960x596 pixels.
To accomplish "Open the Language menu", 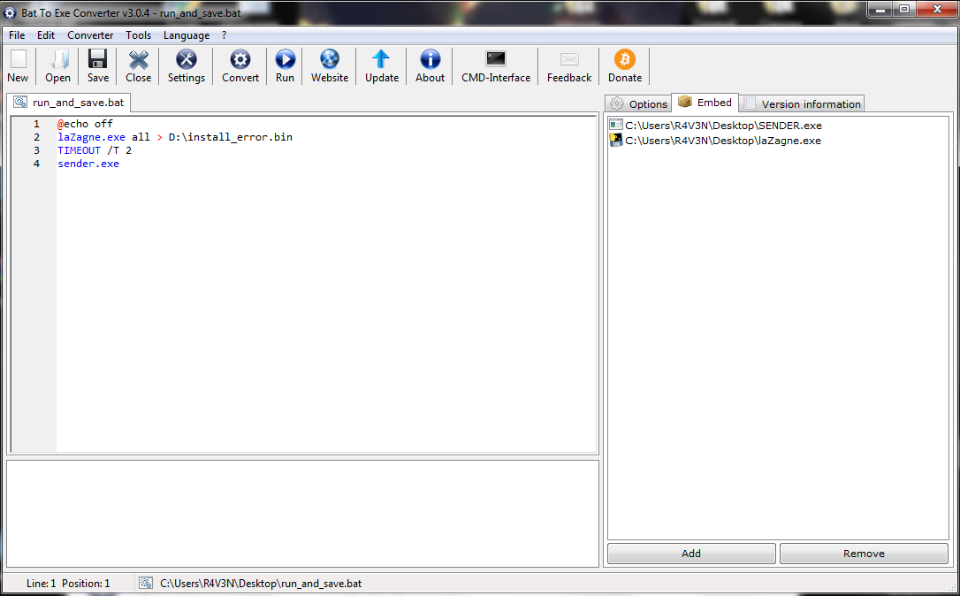I will pos(186,35).
